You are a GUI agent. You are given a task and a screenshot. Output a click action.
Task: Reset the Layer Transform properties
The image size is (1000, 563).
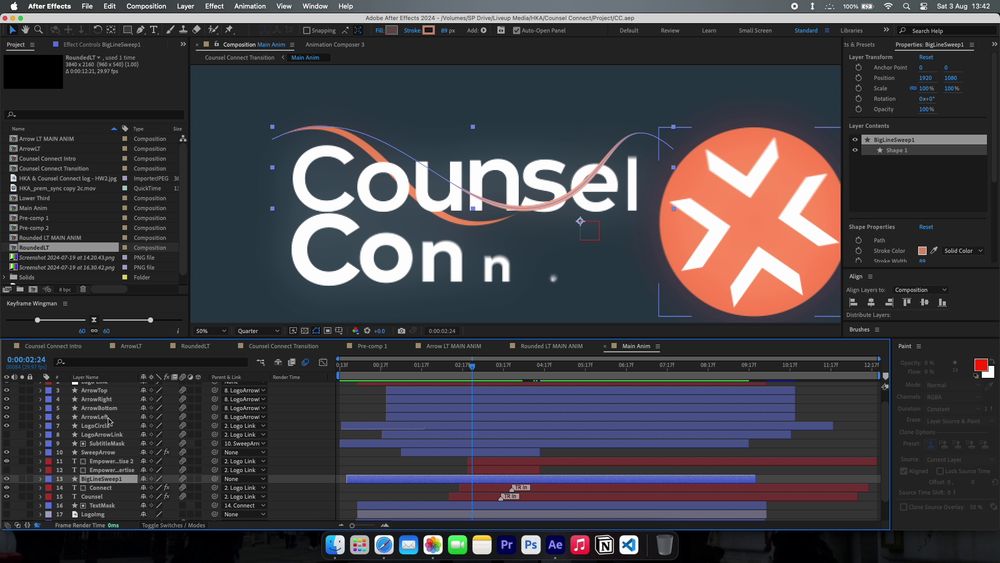(926, 57)
